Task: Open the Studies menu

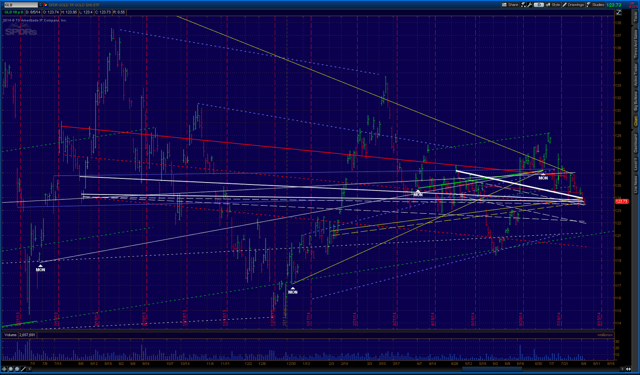Action: (x=596, y=5)
